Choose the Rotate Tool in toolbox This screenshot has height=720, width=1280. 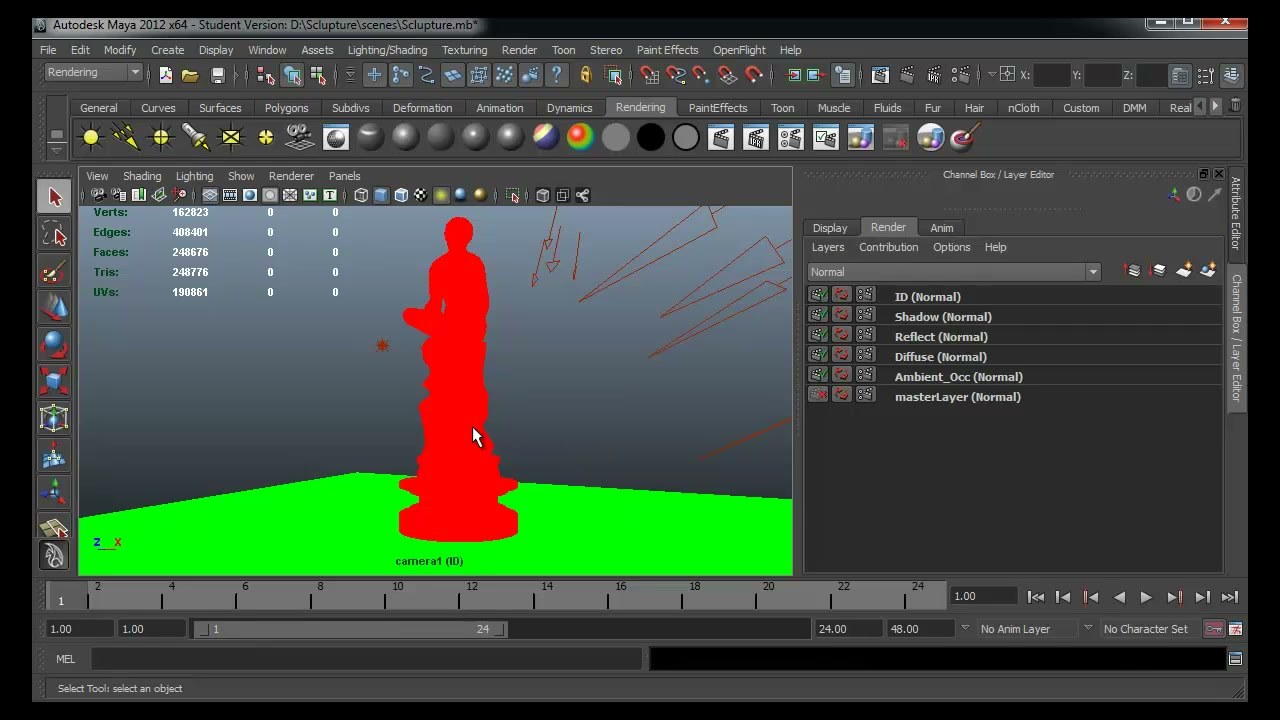(x=54, y=345)
